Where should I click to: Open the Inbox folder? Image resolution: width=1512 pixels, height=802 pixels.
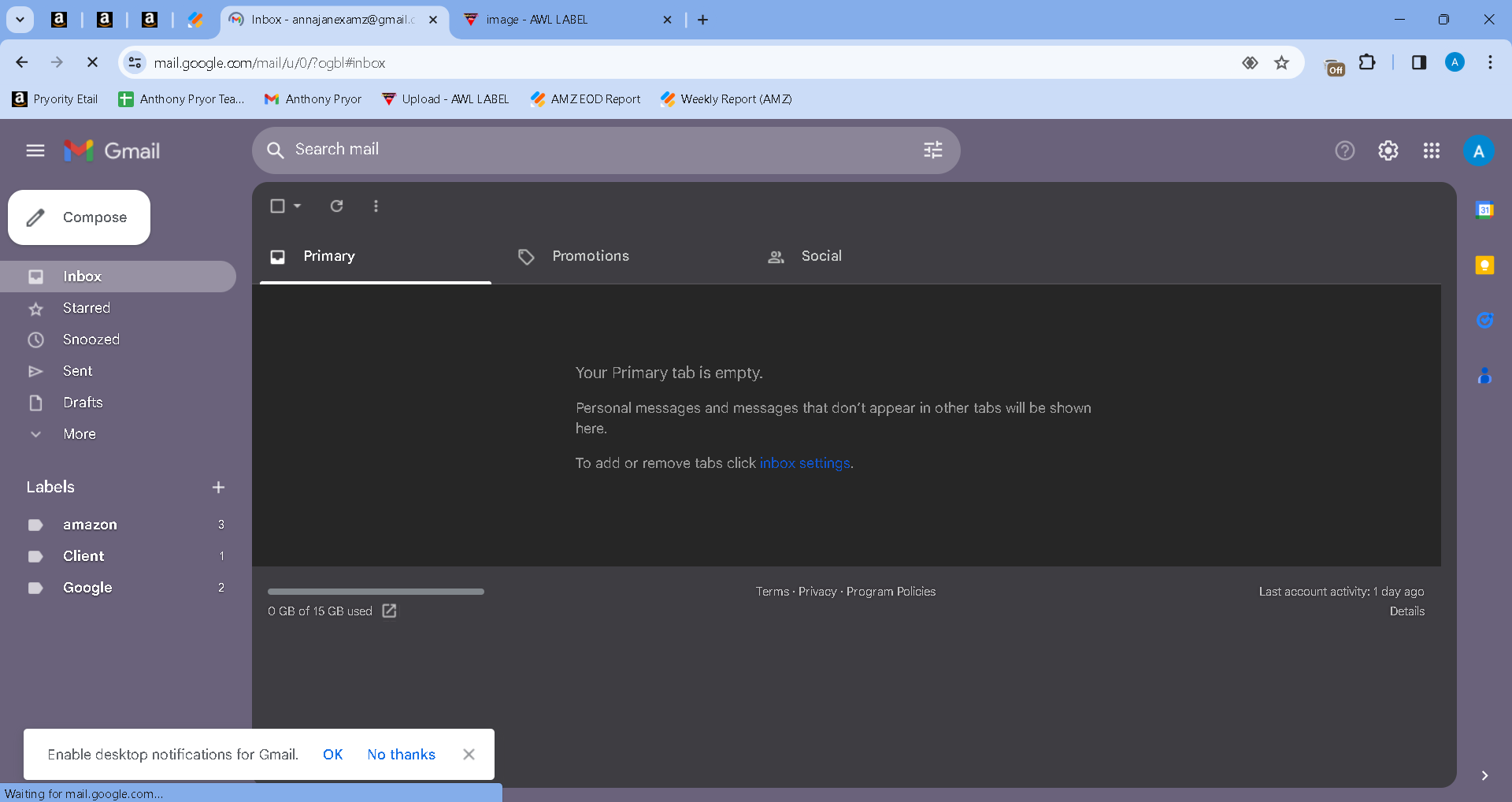pyautogui.click(x=118, y=277)
